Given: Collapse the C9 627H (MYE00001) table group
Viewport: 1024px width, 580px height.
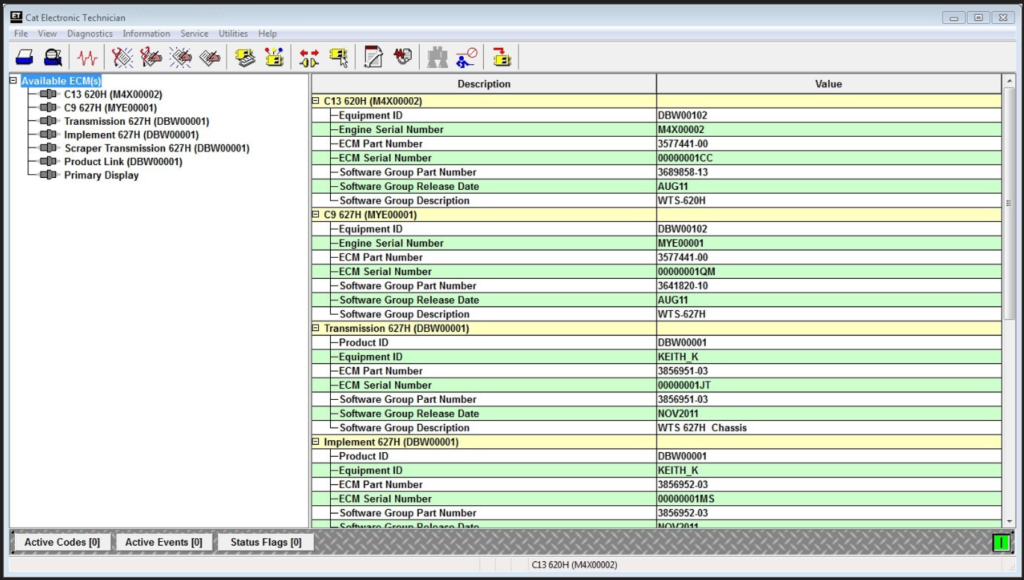Looking at the screenshot, I should coord(316,215).
